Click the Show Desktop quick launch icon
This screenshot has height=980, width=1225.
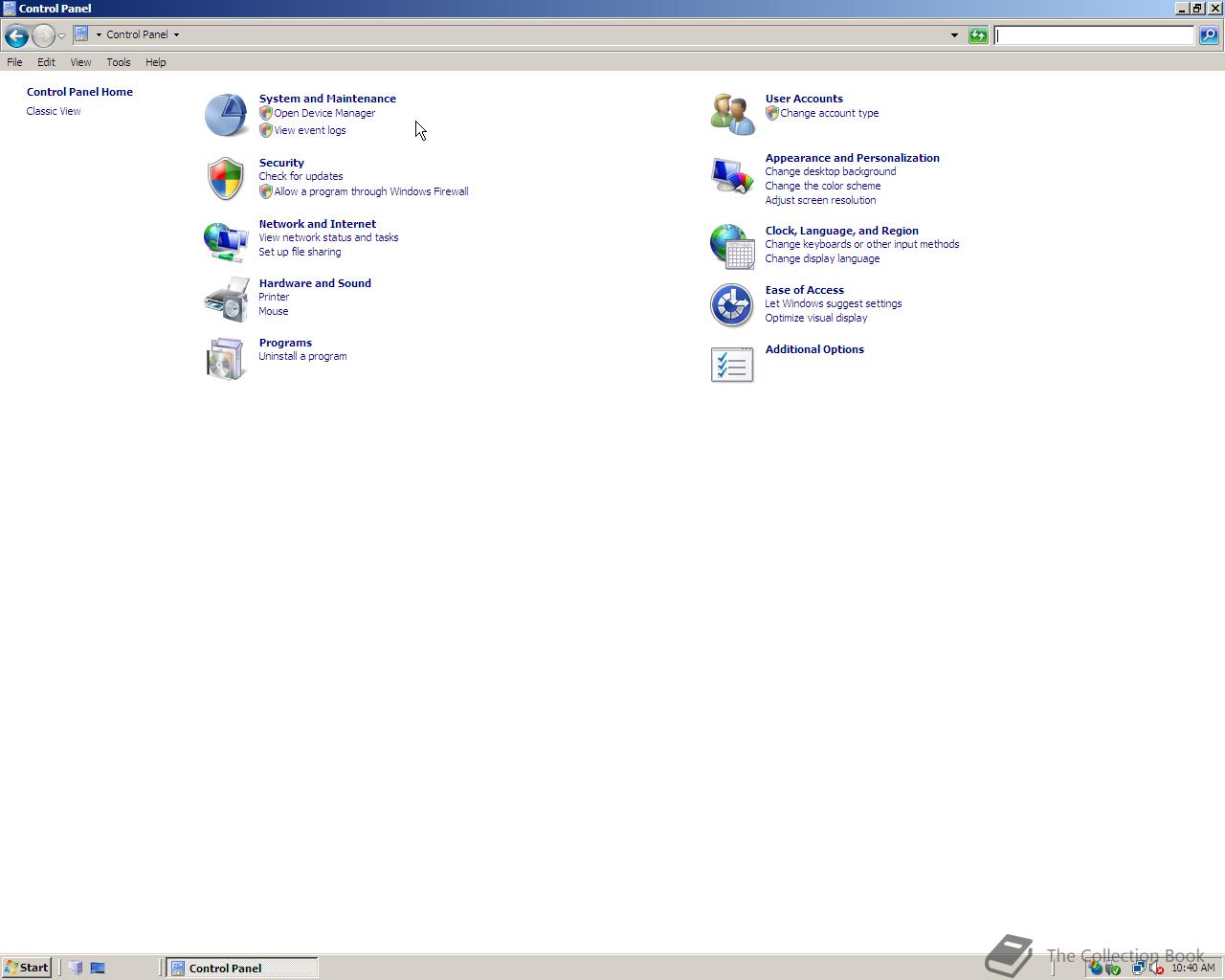coord(98,968)
